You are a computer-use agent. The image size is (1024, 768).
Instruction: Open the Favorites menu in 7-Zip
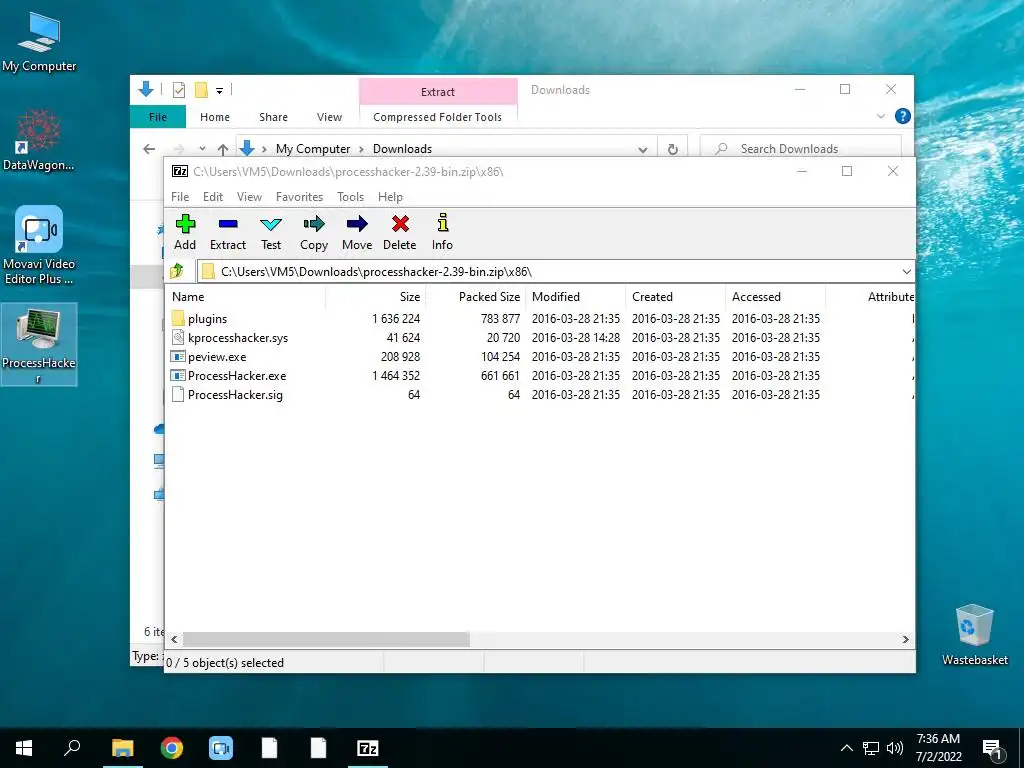pos(299,197)
